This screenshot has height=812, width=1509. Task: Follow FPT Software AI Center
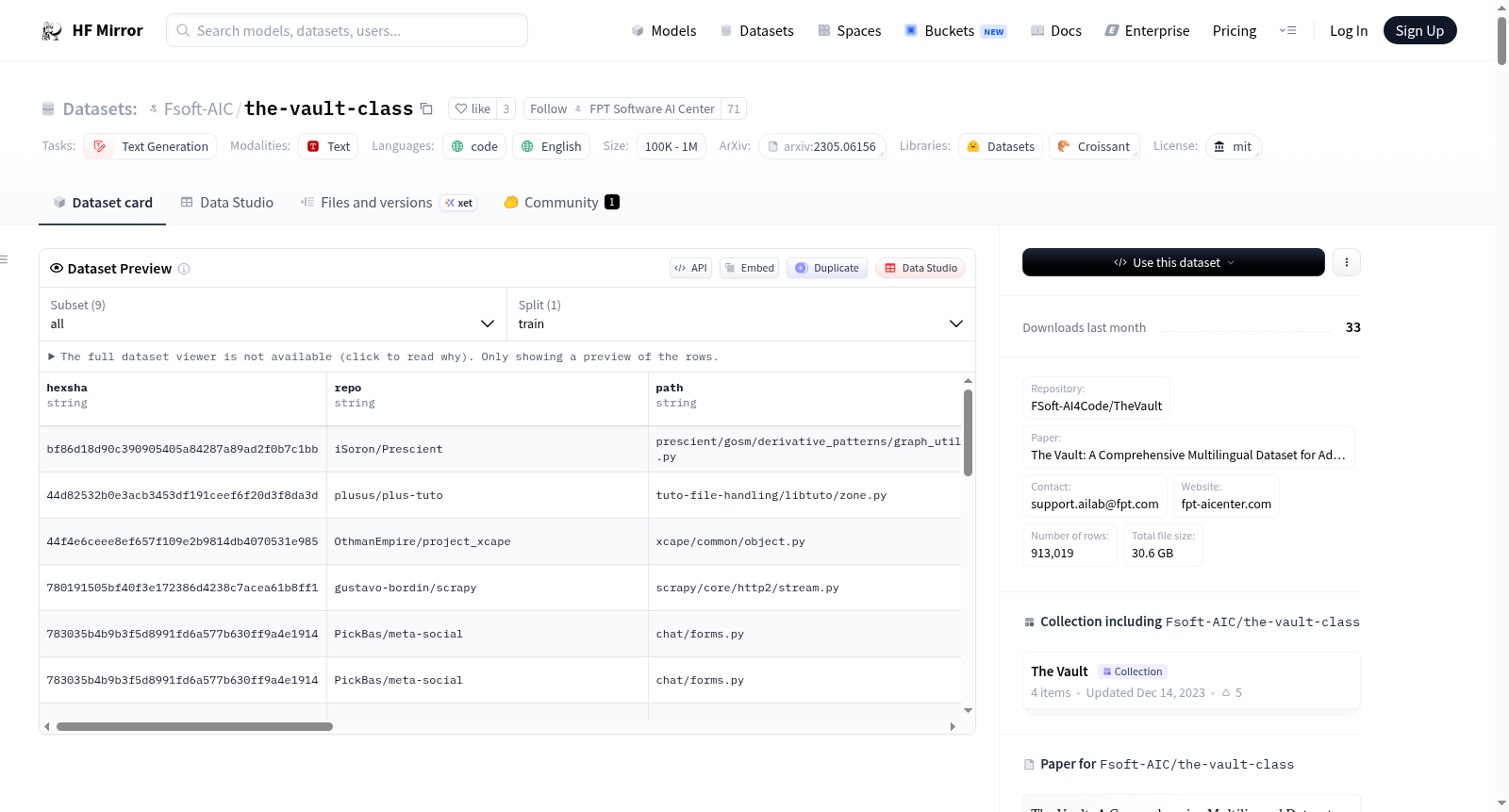click(x=622, y=109)
